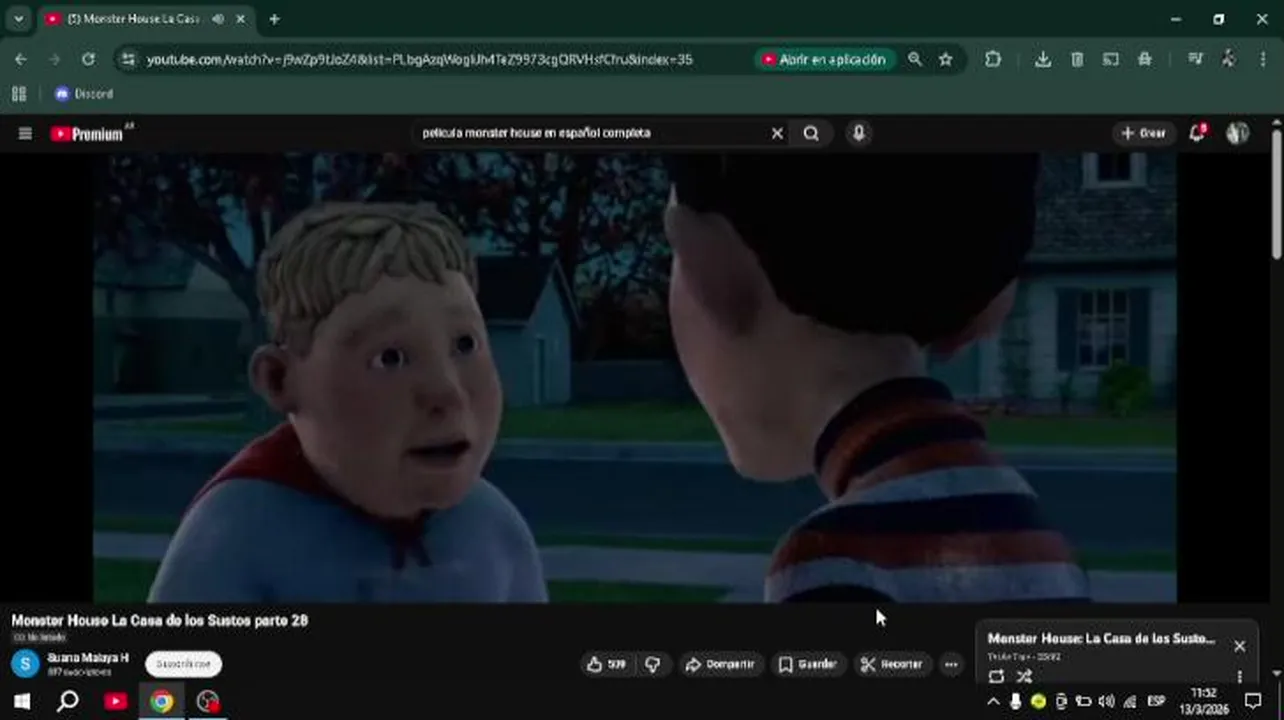Close the playlist mini panel
1284x720 pixels.
1239,646
